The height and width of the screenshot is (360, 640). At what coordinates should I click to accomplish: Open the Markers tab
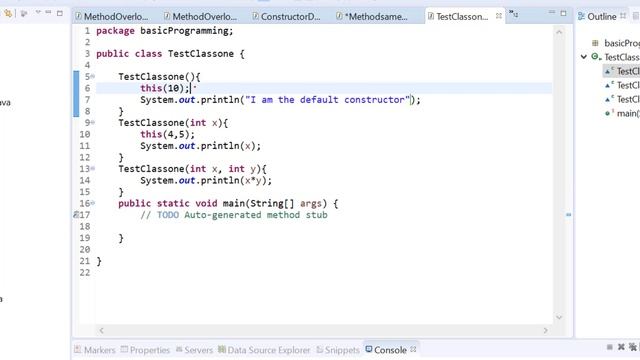click(95, 350)
